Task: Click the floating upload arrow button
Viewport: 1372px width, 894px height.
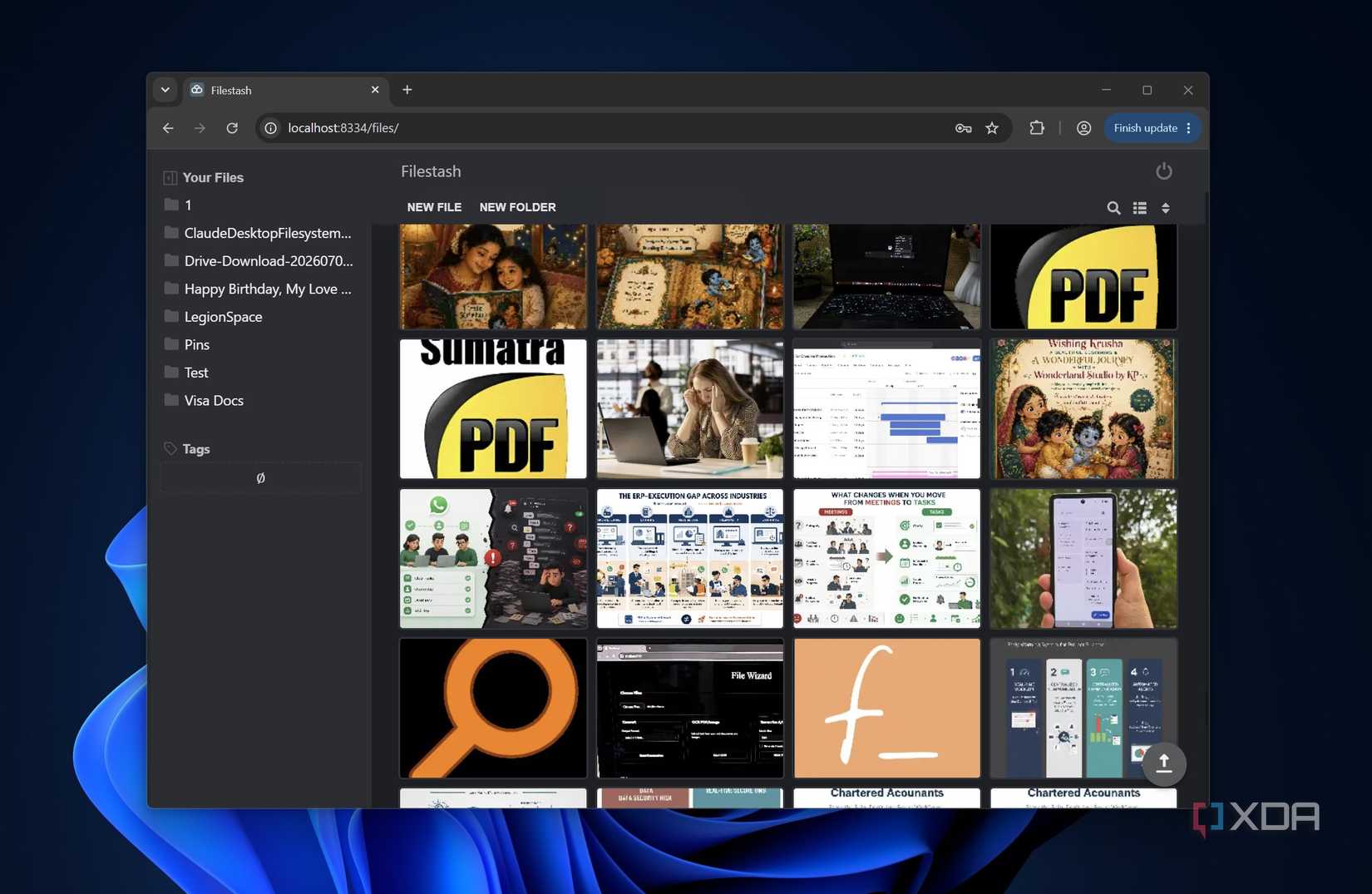Action: click(1164, 763)
